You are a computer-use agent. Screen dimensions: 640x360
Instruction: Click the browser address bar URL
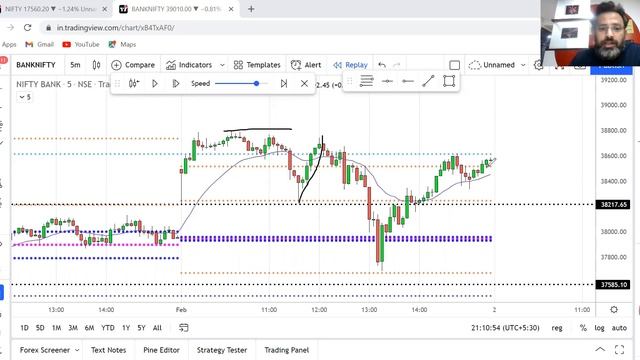(x=116, y=28)
